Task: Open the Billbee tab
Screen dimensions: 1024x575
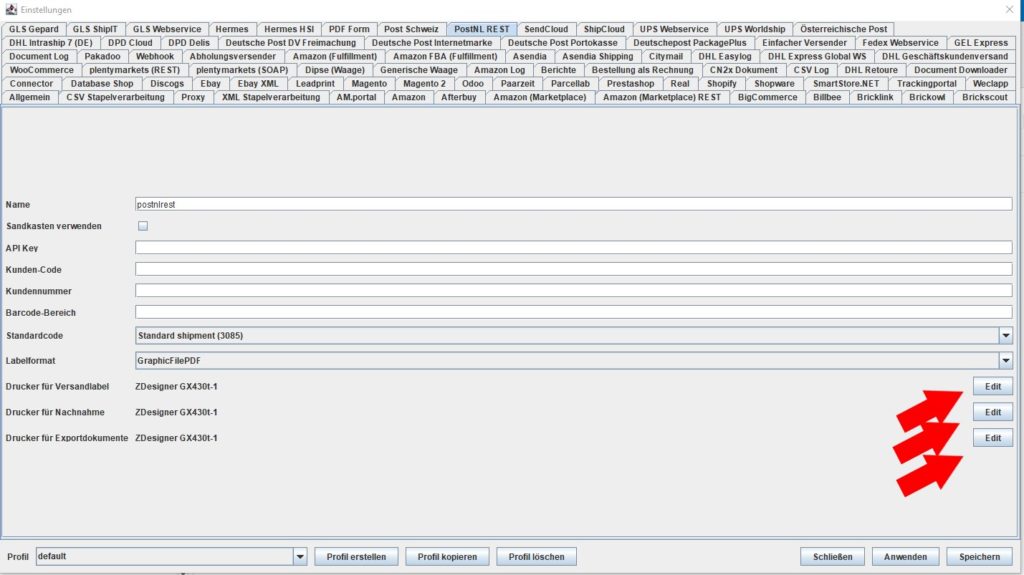Action: click(827, 97)
